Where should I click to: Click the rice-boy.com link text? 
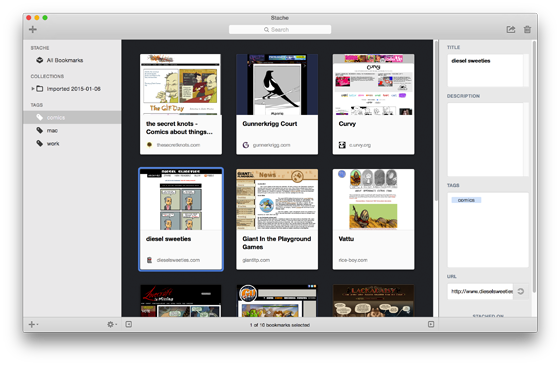click(x=353, y=260)
